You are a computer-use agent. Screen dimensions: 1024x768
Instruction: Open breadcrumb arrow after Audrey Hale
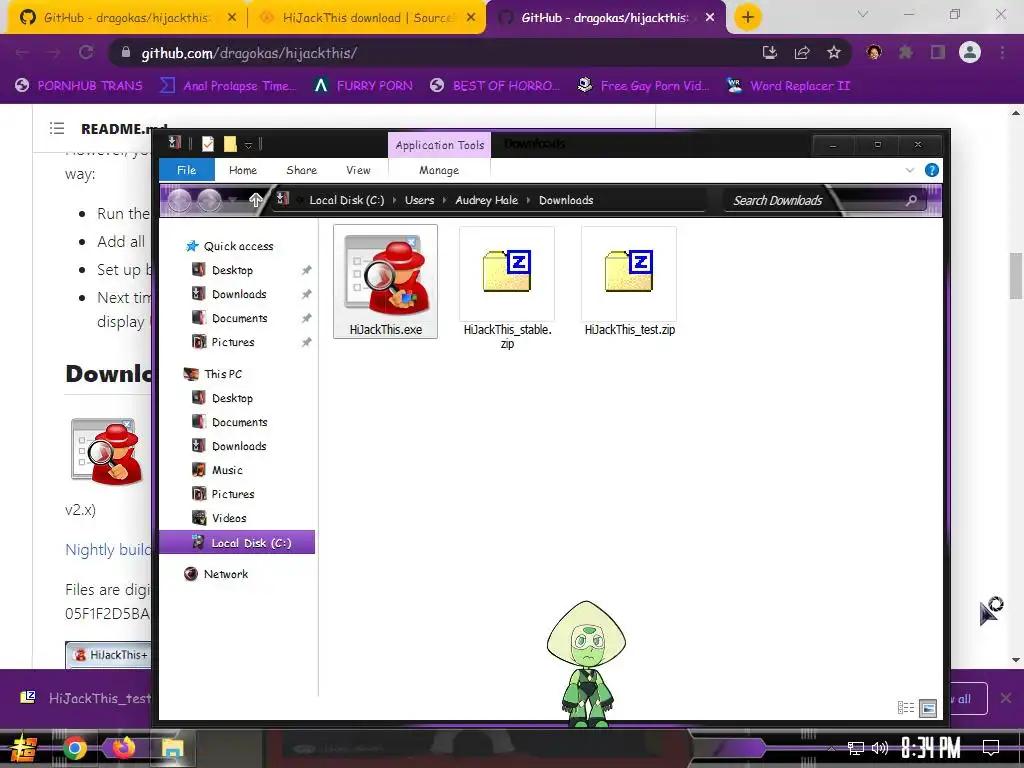(528, 200)
